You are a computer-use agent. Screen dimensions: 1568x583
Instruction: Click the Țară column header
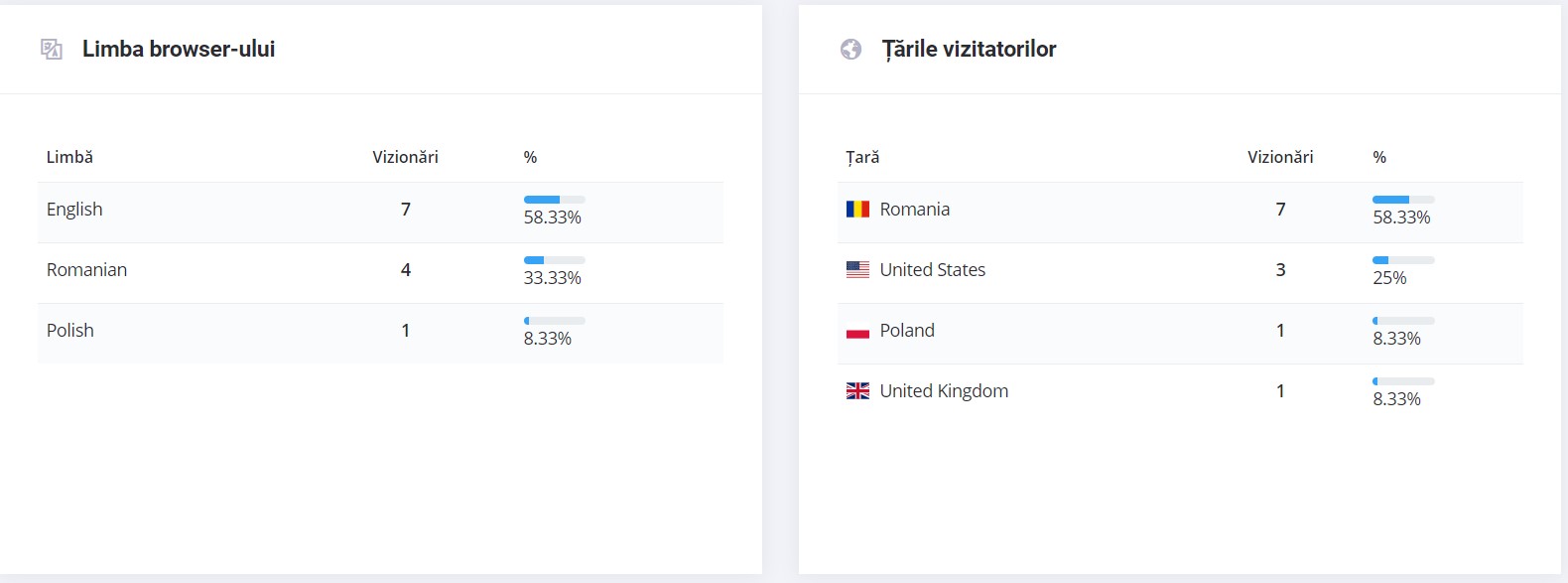click(x=862, y=157)
